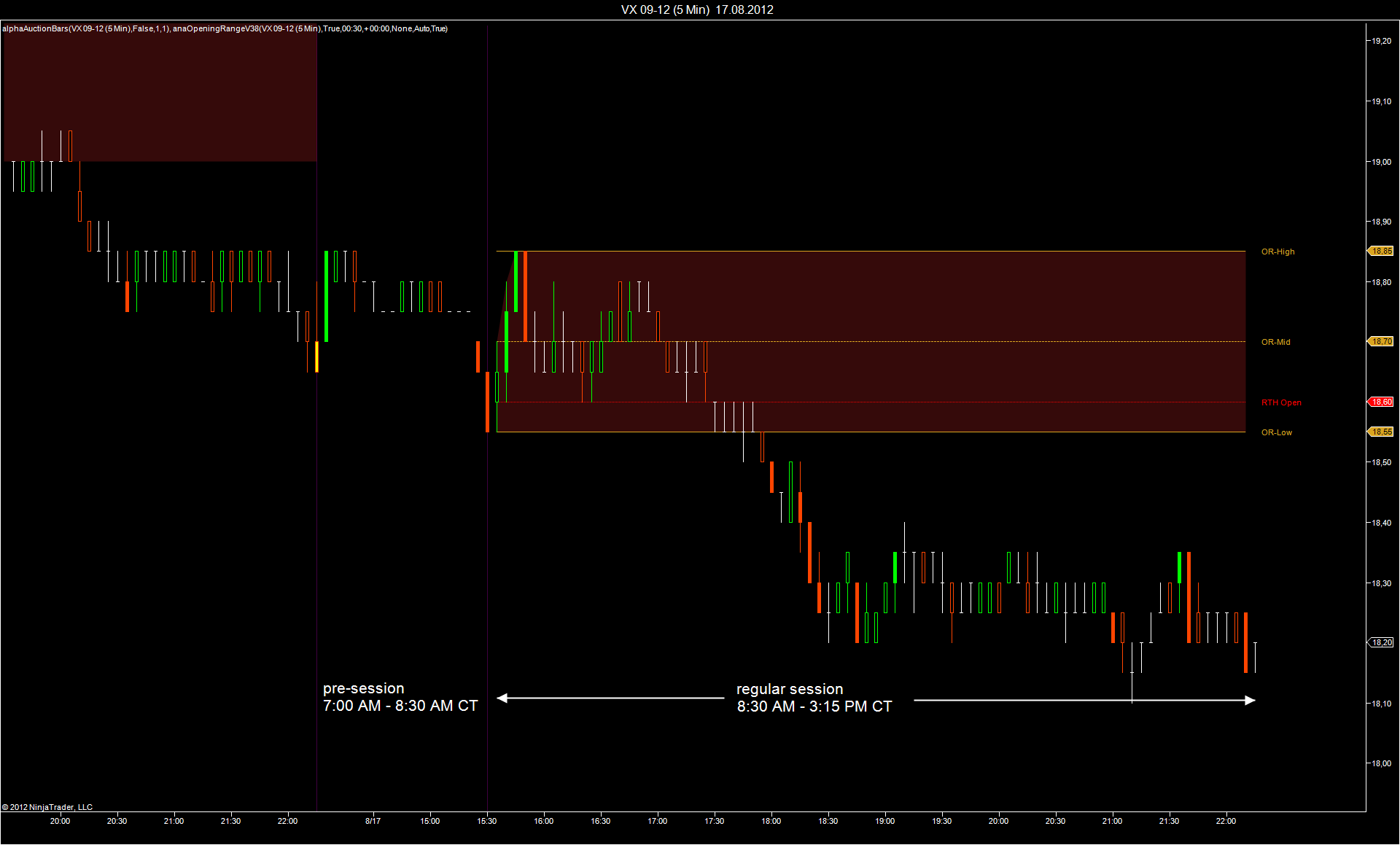Click the OR-Mid price marker 18,70
The width and height of the screenshot is (1400, 845).
1381,341
